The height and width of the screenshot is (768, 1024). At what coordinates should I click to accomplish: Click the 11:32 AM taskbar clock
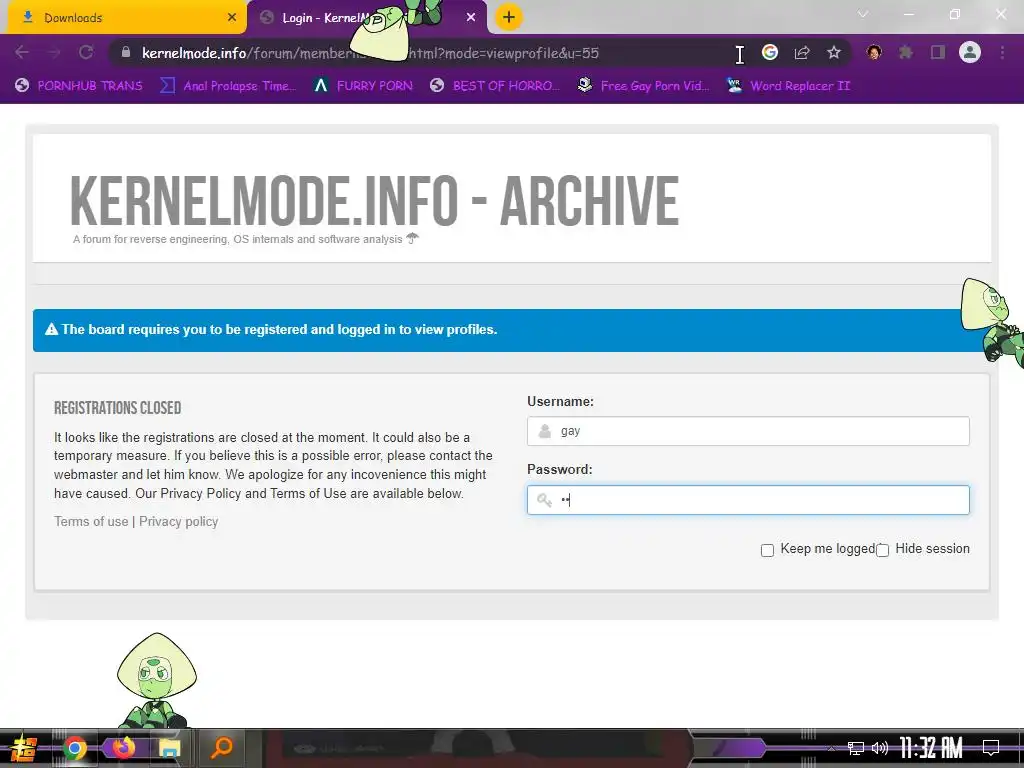tap(931, 748)
